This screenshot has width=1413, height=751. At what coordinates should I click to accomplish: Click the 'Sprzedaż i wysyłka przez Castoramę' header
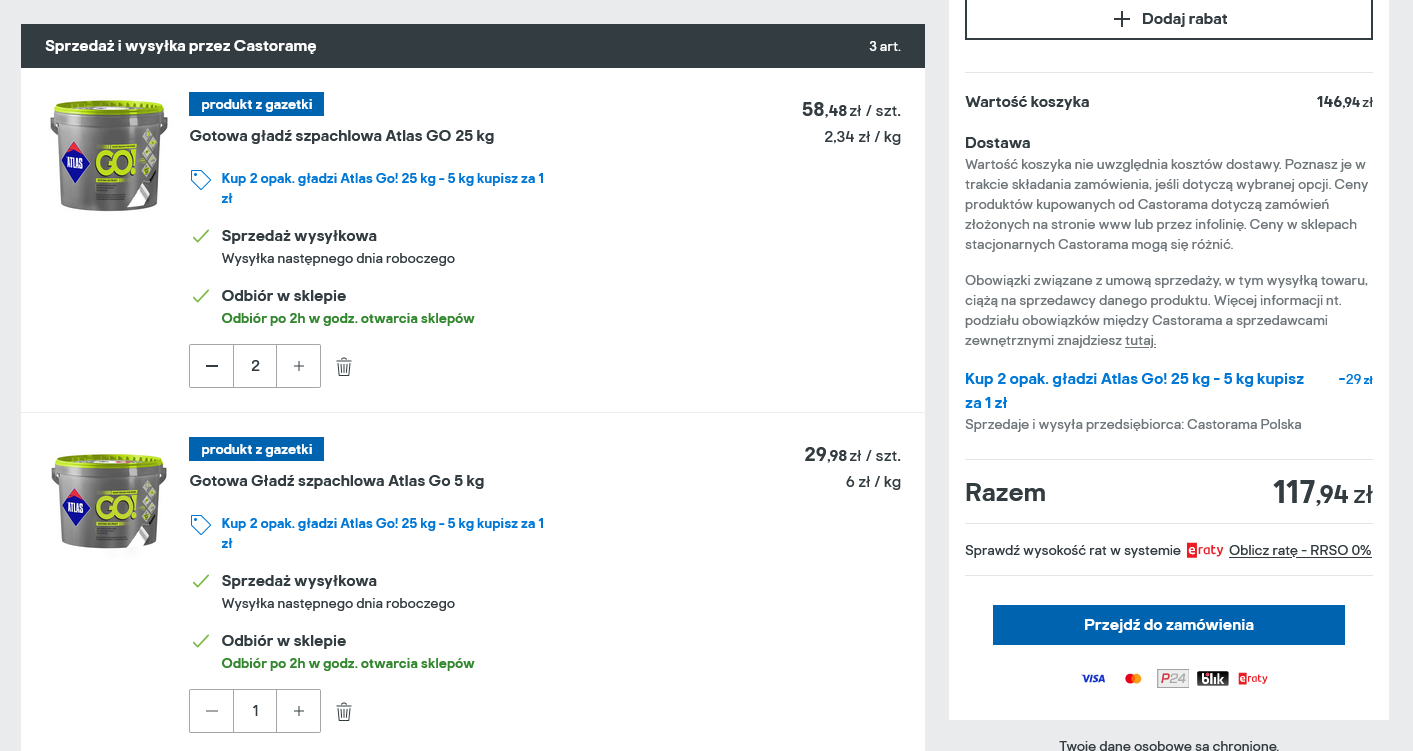click(181, 46)
